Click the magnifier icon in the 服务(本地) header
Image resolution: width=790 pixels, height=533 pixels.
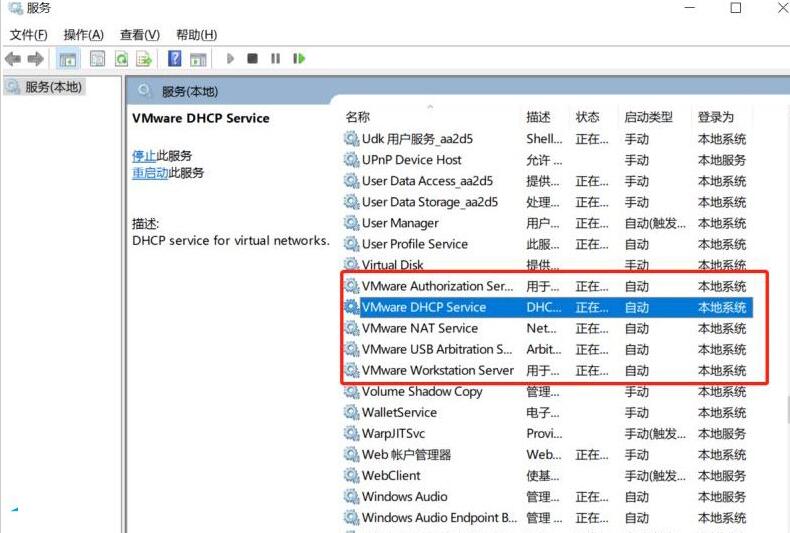tap(144, 91)
